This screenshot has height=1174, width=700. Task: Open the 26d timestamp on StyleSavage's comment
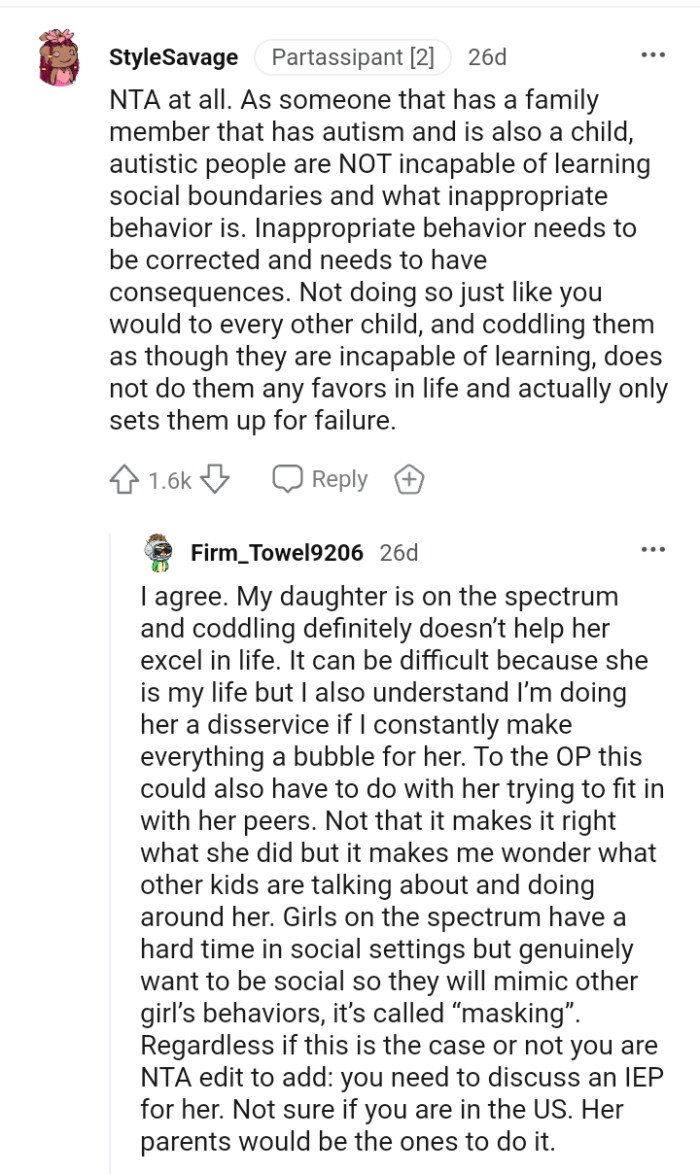(489, 57)
